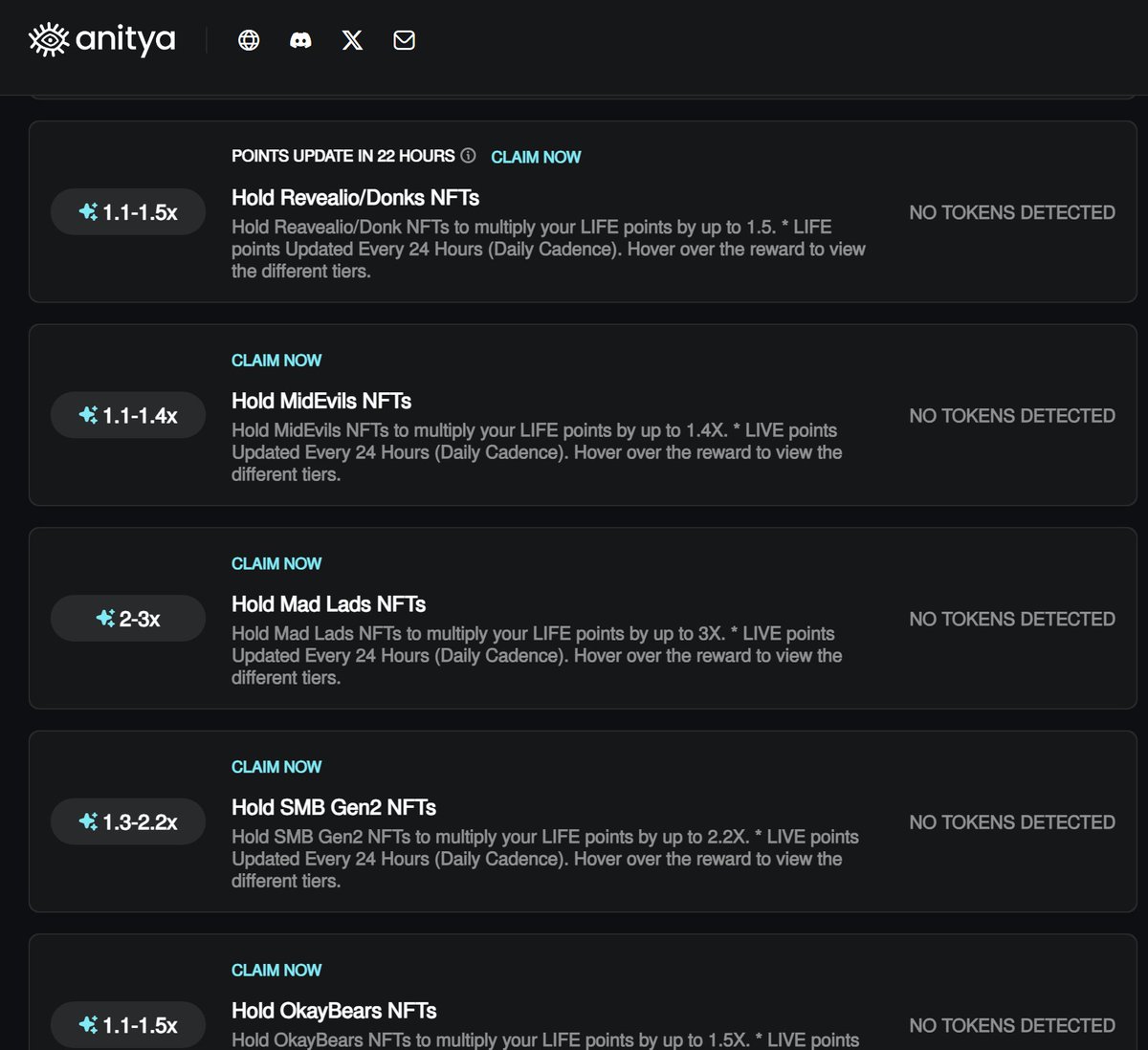Click Claim Now for SMB Gen2 NFTs
Viewport: 1148px width, 1050px height.
[276, 767]
